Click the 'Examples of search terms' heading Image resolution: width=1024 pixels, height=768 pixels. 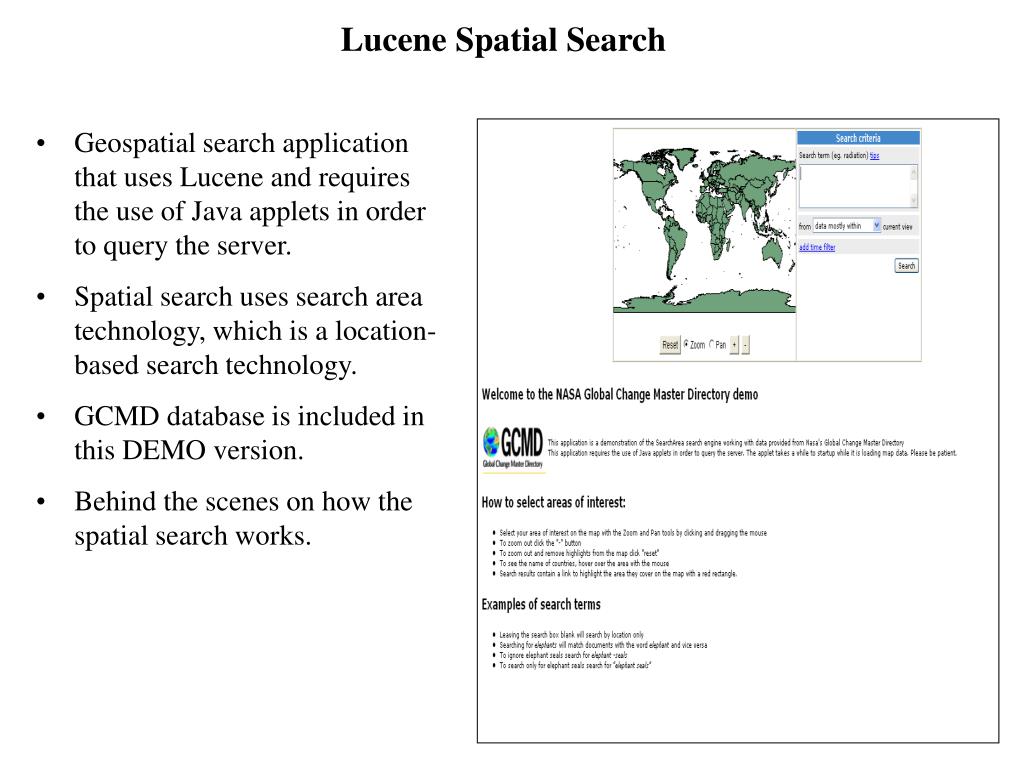point(541,604)
